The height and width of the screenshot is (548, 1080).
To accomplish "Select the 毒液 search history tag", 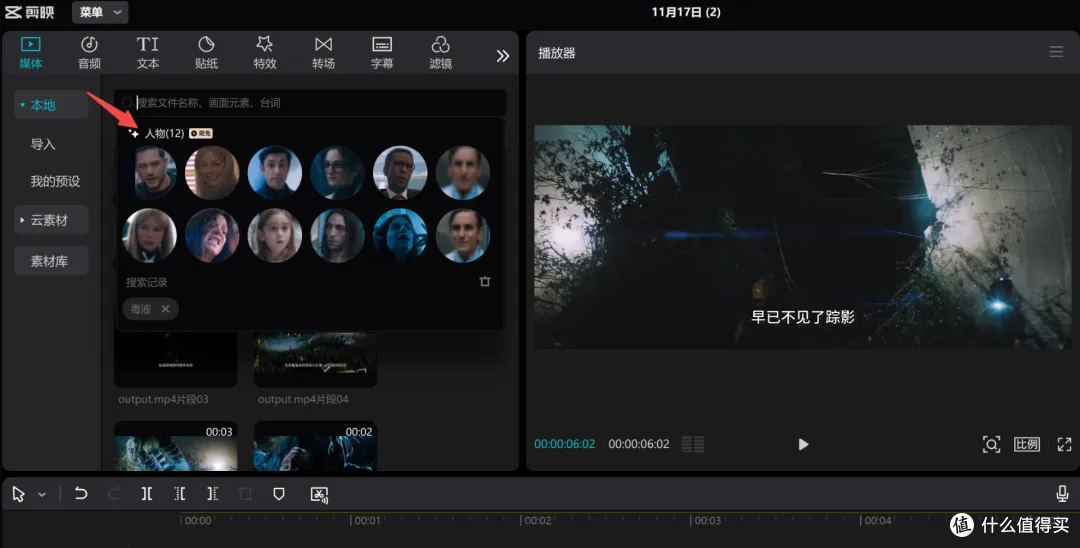I will click(141, 309).
